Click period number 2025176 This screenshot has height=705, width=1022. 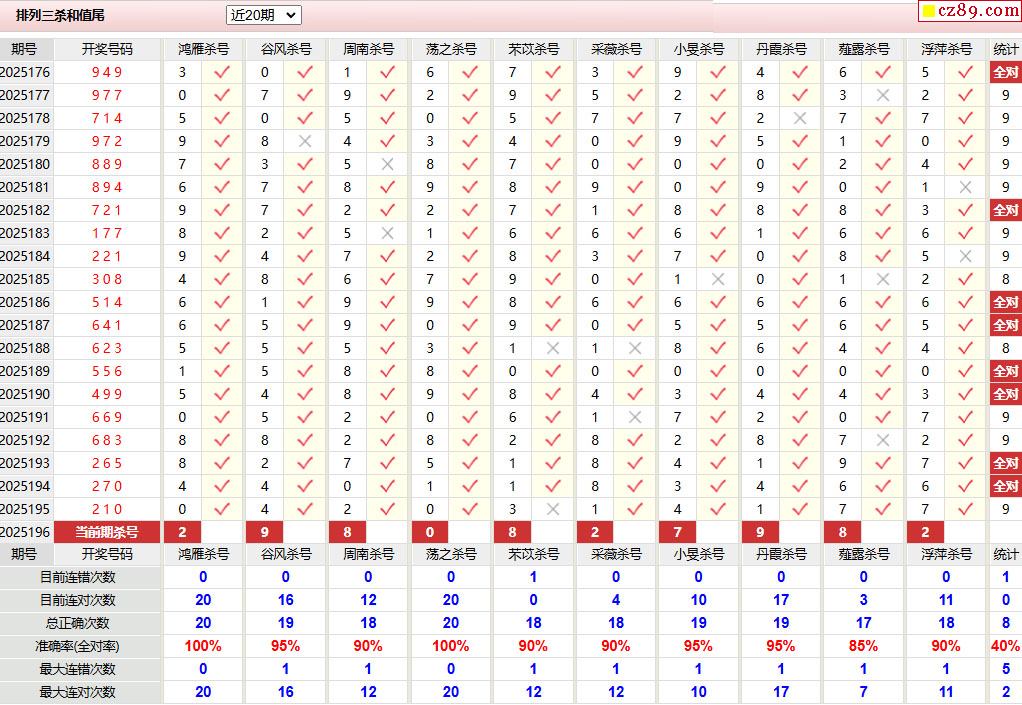pyautogui.click(x=25, y=72)
